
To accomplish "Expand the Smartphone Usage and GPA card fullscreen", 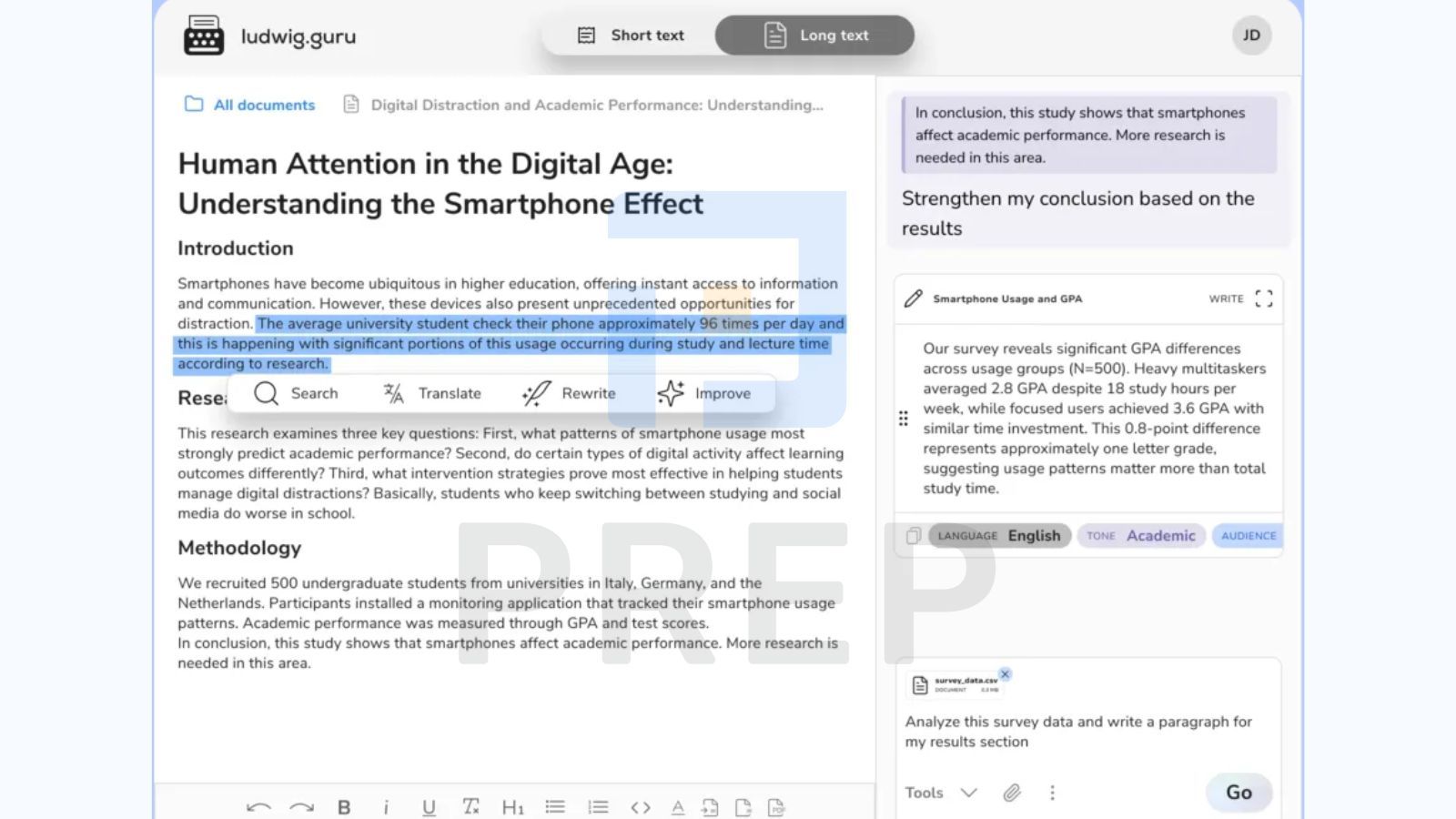I will click(x=1263, y=298).
